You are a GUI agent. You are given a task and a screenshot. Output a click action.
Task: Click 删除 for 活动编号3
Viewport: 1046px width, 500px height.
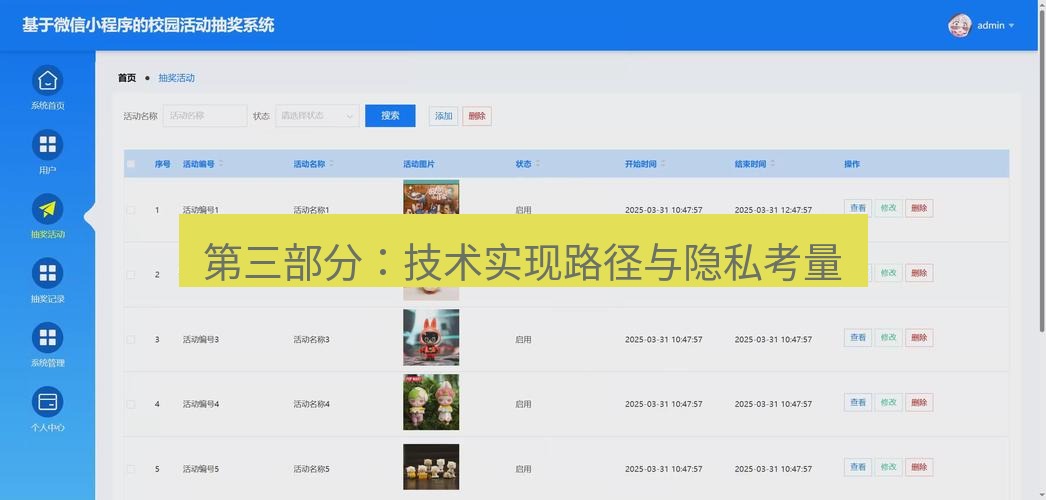[919, 338]
